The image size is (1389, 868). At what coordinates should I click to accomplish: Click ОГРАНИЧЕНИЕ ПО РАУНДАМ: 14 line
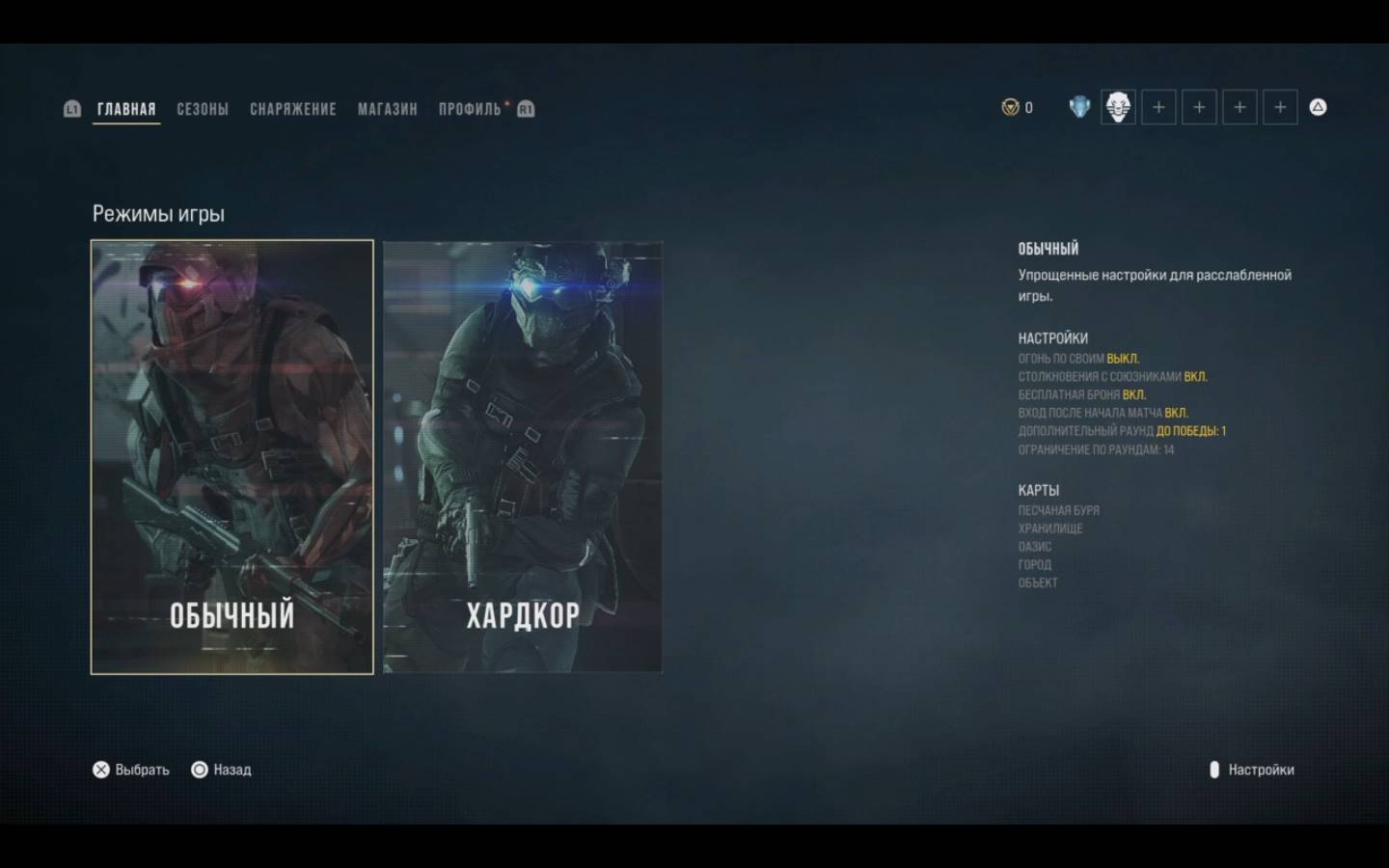[1097, 450]
